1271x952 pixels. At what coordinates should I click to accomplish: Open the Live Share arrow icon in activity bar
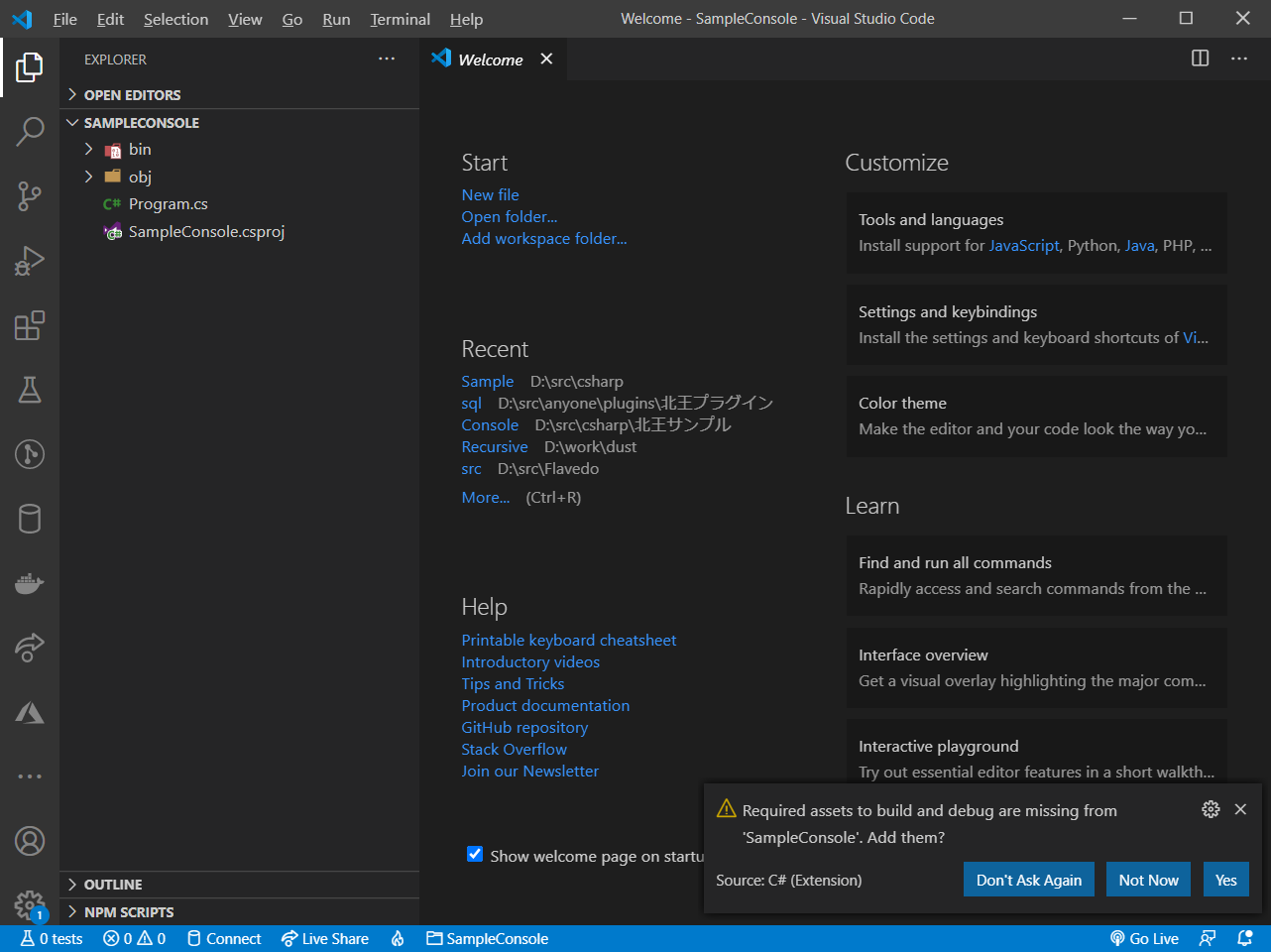pos(30,648)
